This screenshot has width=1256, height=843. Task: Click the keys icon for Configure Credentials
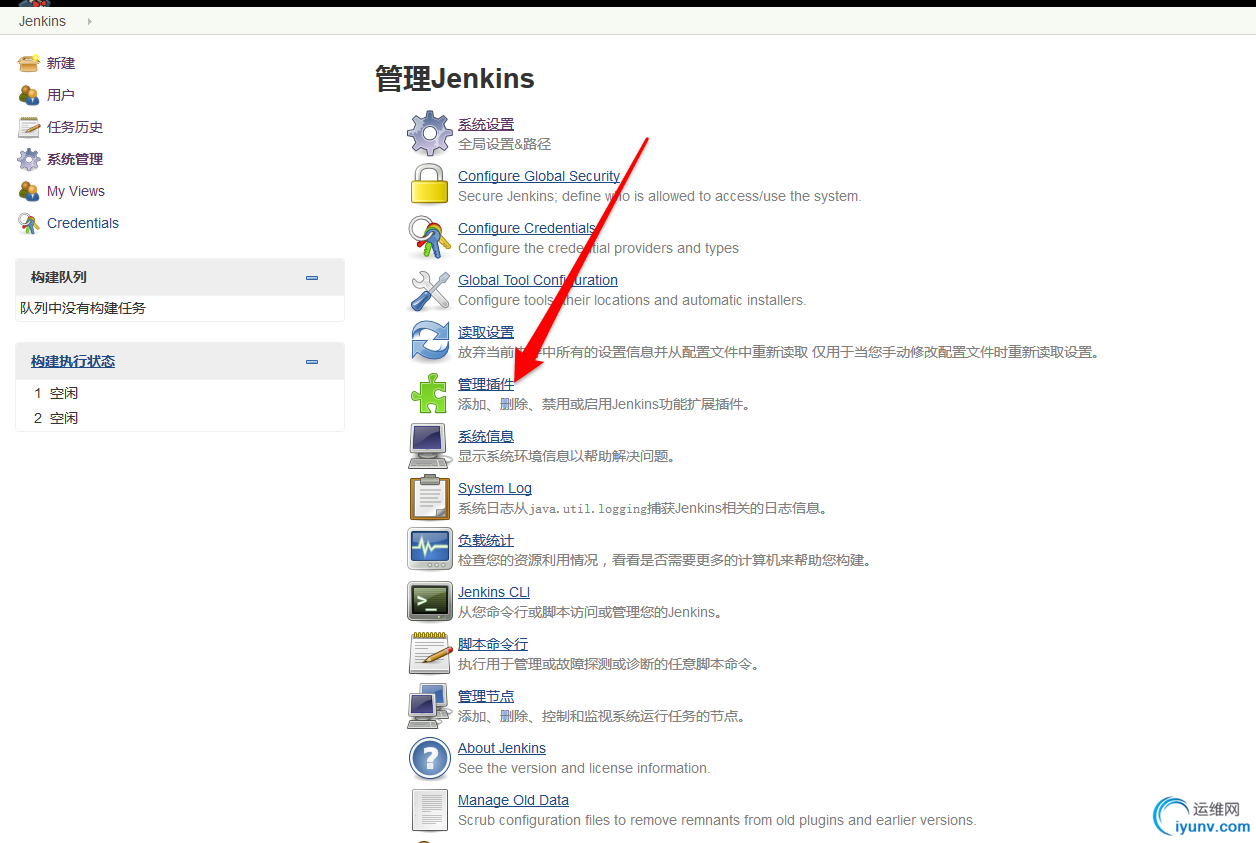(430, 238)
